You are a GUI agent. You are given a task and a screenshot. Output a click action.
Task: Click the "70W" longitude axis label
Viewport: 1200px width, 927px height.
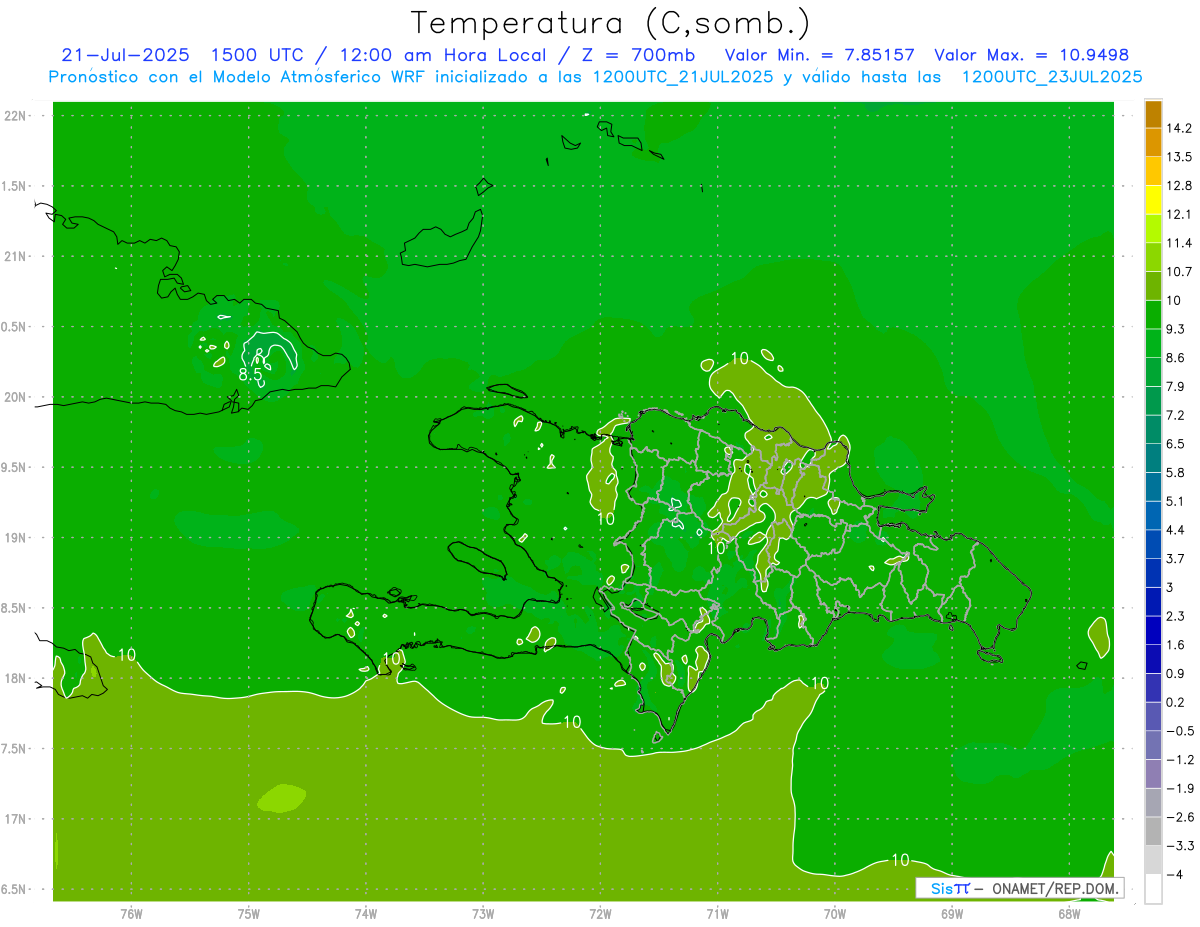[x=835, y=913]
